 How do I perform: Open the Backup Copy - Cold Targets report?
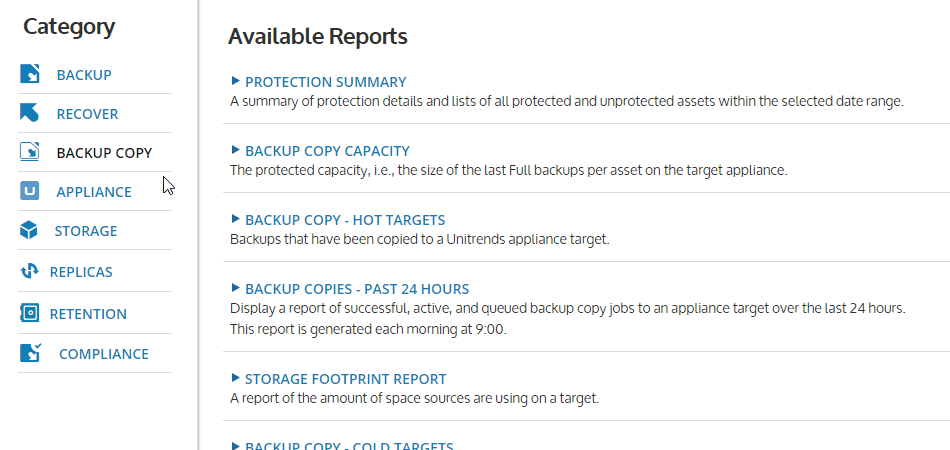coord(349,446)
